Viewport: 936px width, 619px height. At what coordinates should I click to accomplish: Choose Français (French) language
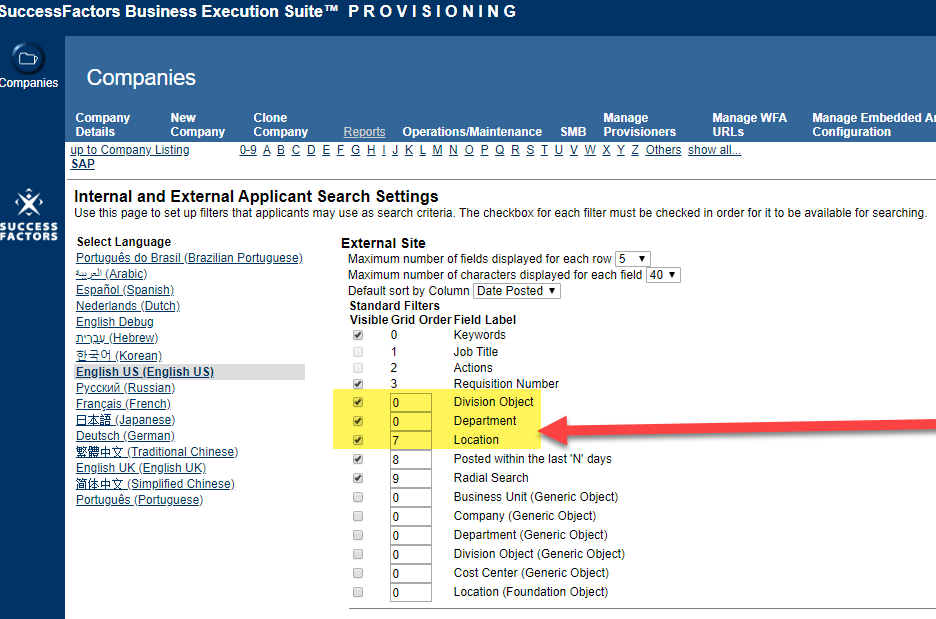123,404
